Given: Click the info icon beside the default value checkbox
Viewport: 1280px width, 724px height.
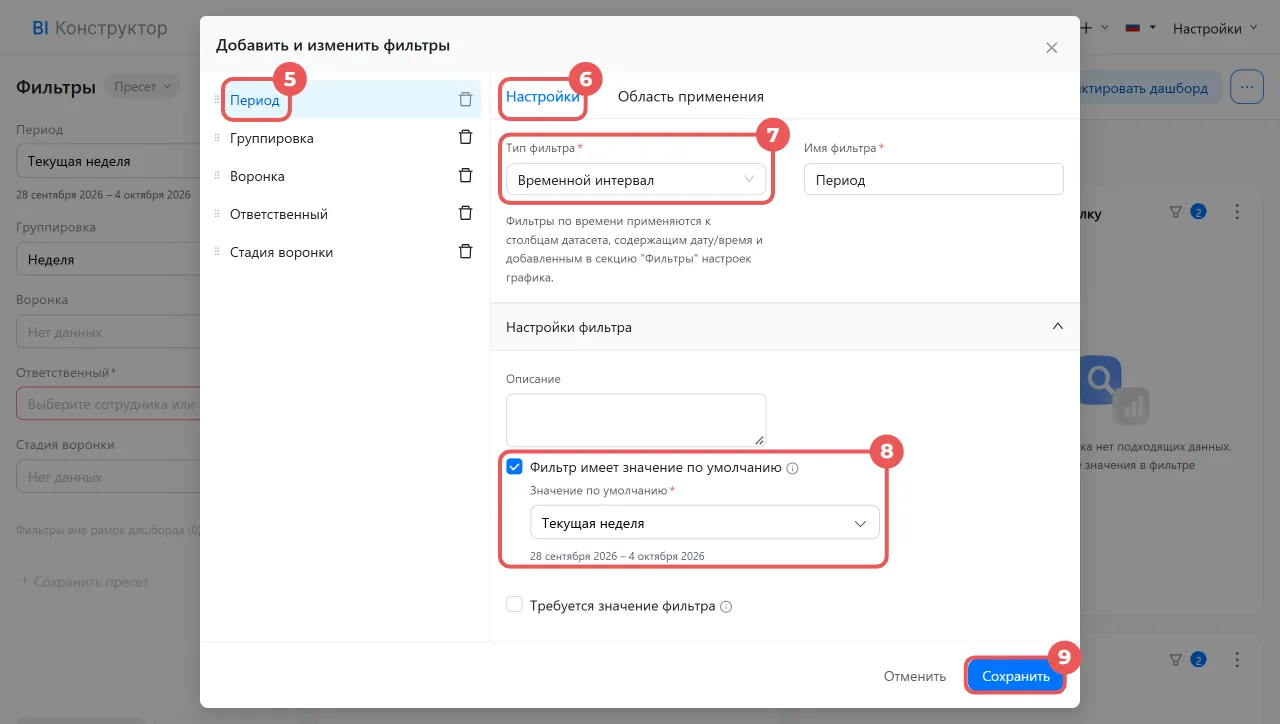Looking at the screenshot, I should [792, 467].
